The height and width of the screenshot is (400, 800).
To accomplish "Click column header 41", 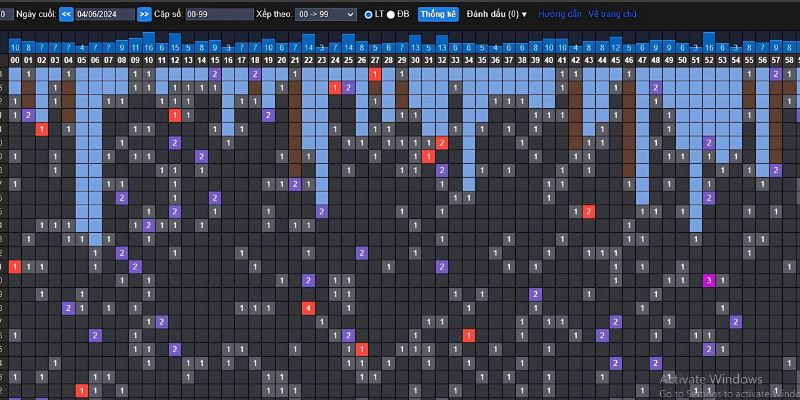I will 562,60.
